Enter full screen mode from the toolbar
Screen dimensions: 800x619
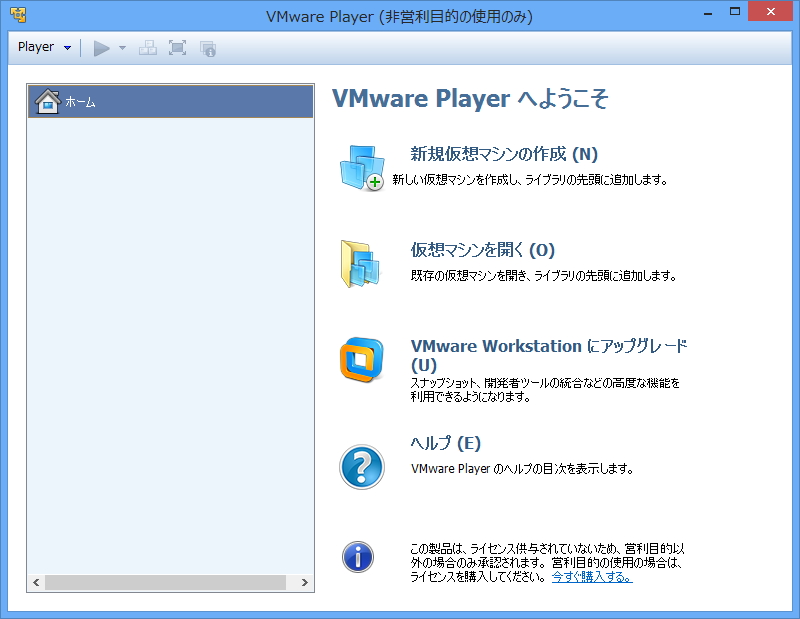177,47
